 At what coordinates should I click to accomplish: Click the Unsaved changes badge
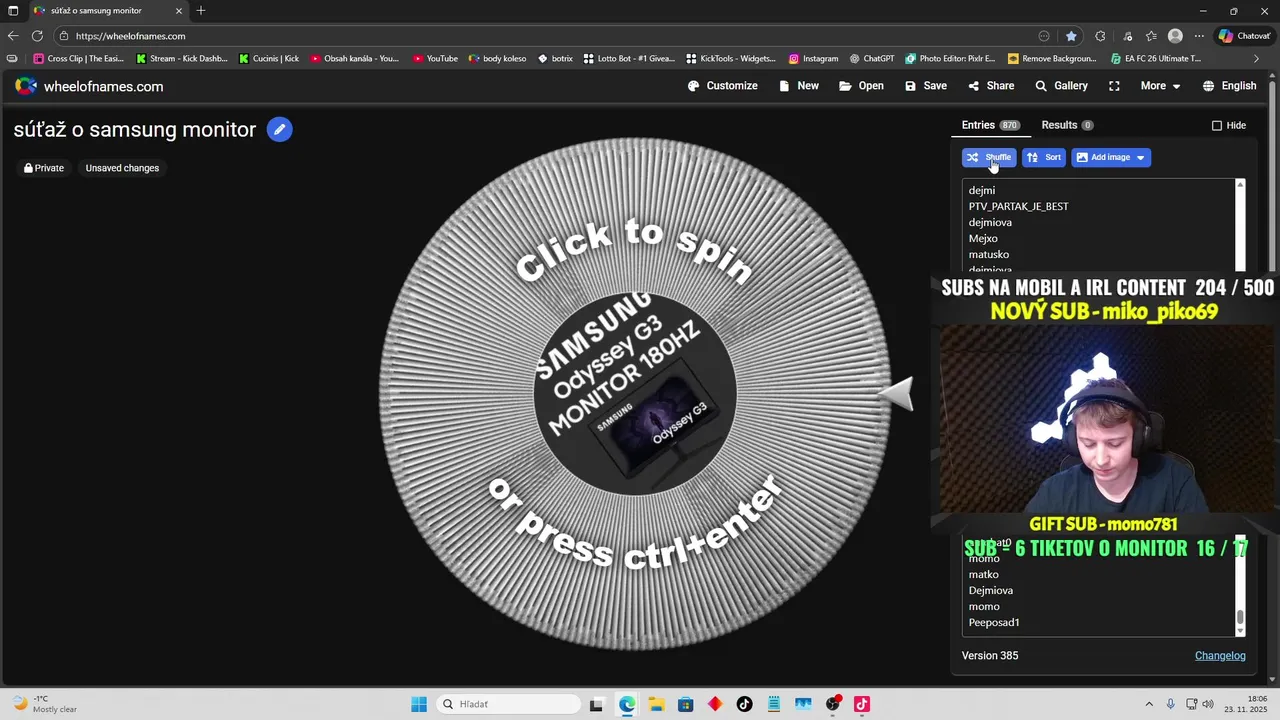click(122, 168)
